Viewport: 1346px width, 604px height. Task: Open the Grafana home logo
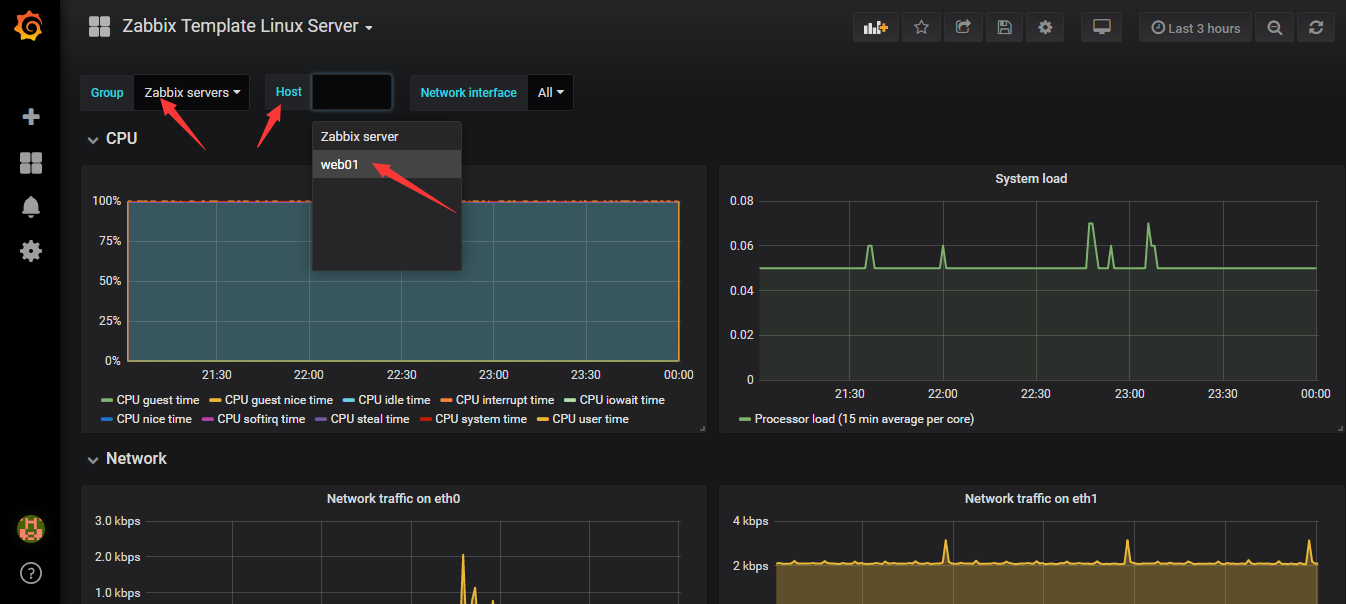pos(30,26)
